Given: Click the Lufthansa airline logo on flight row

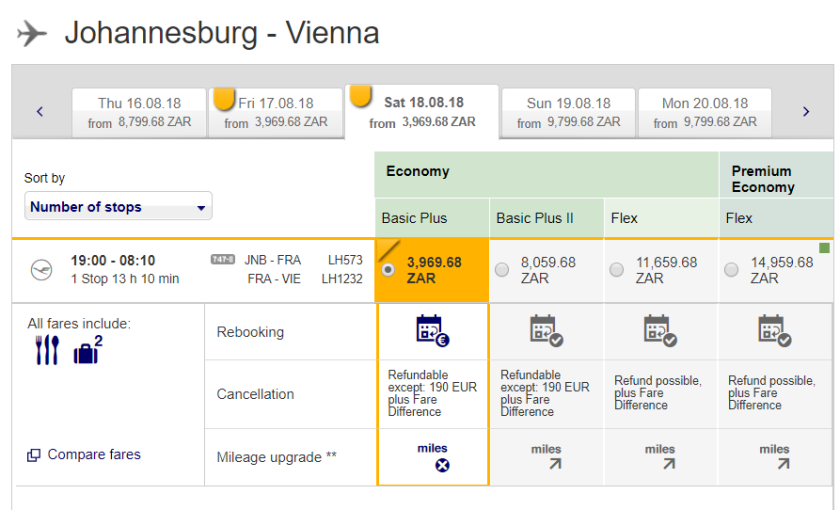Looking at the screenshot, I should point(41,270).
